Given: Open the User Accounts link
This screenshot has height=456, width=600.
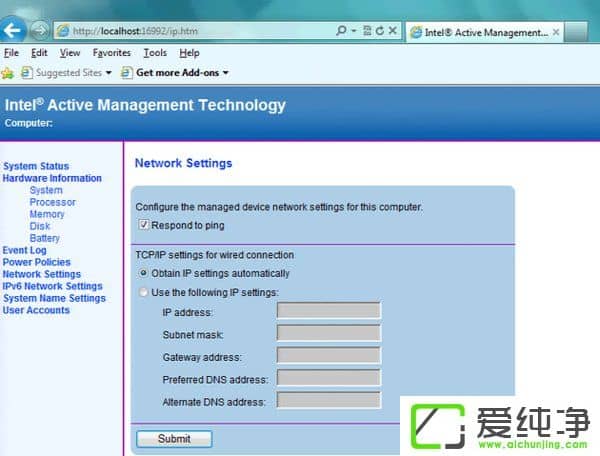Looking at the screenshot, I should pos(36,310).
